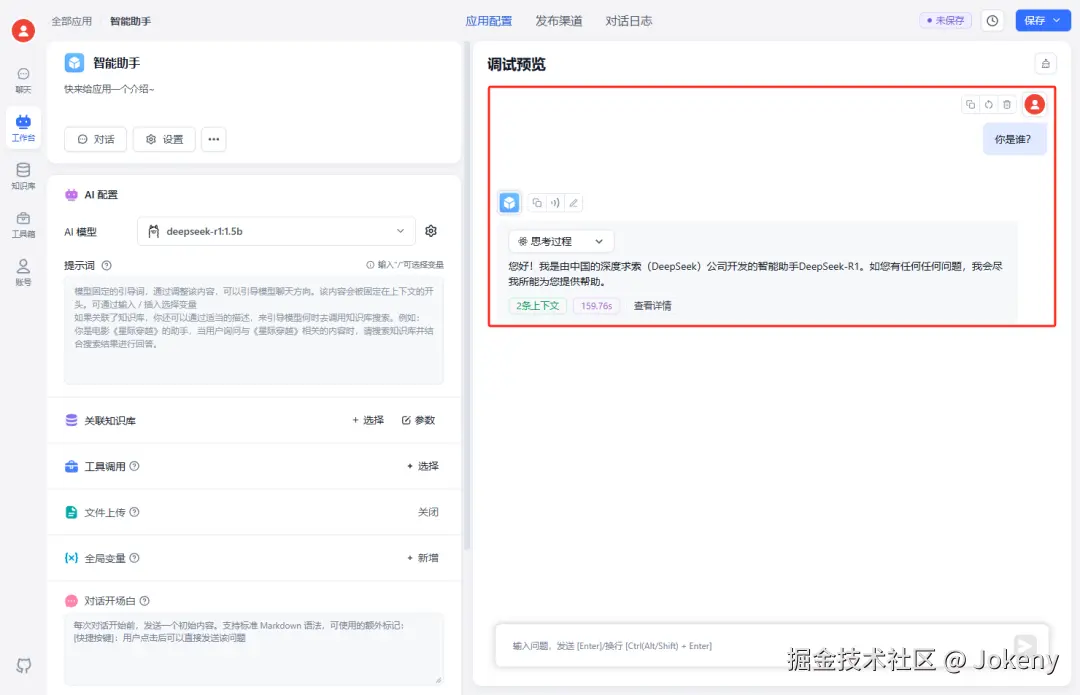Click the 智能助手 breadcrumb
1080x695 pixels.
click(130, 21)
